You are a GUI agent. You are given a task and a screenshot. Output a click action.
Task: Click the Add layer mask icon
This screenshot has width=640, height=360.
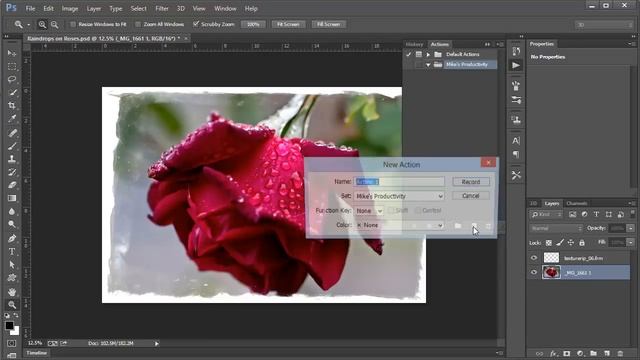[567, 353]
